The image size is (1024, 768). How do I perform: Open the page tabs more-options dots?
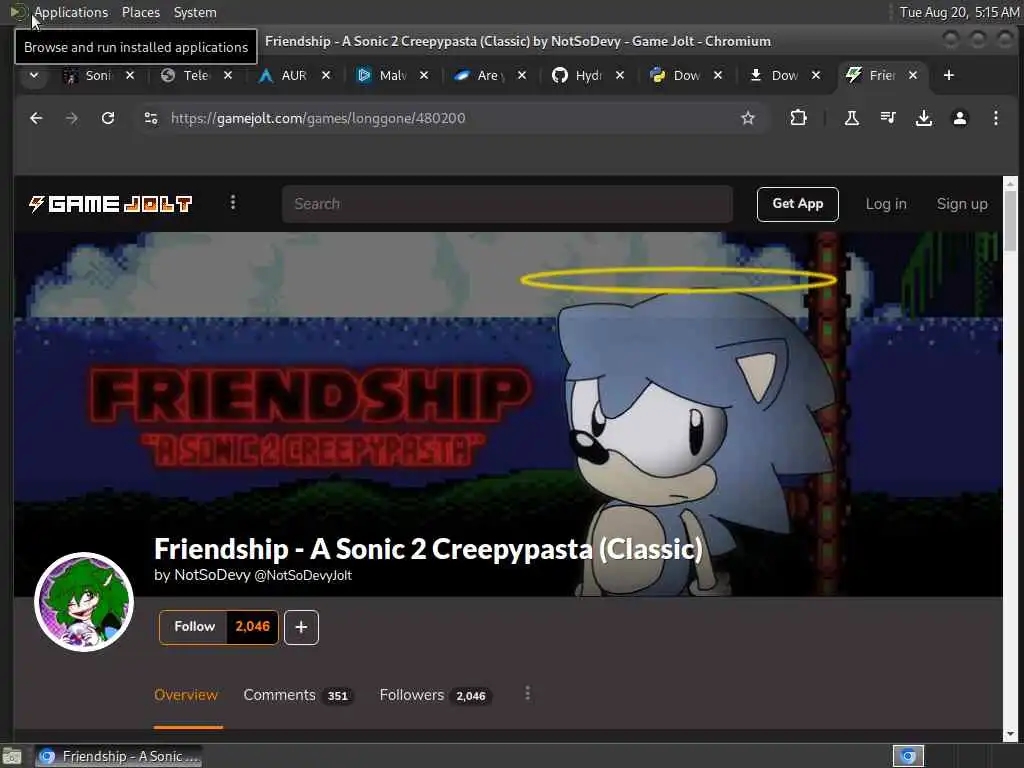[528, 694]
